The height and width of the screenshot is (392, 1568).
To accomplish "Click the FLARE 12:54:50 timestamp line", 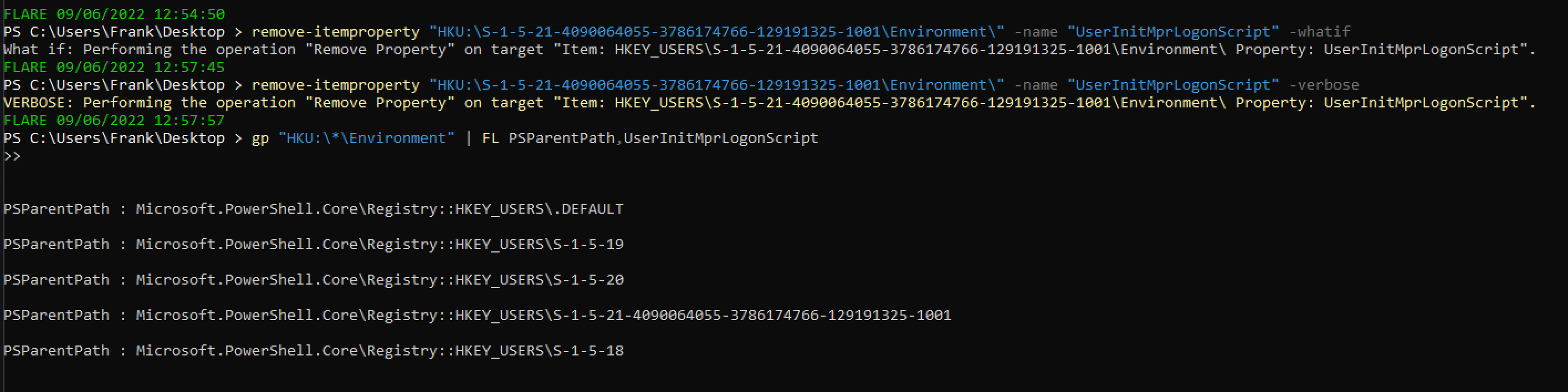I will [114, 13].
